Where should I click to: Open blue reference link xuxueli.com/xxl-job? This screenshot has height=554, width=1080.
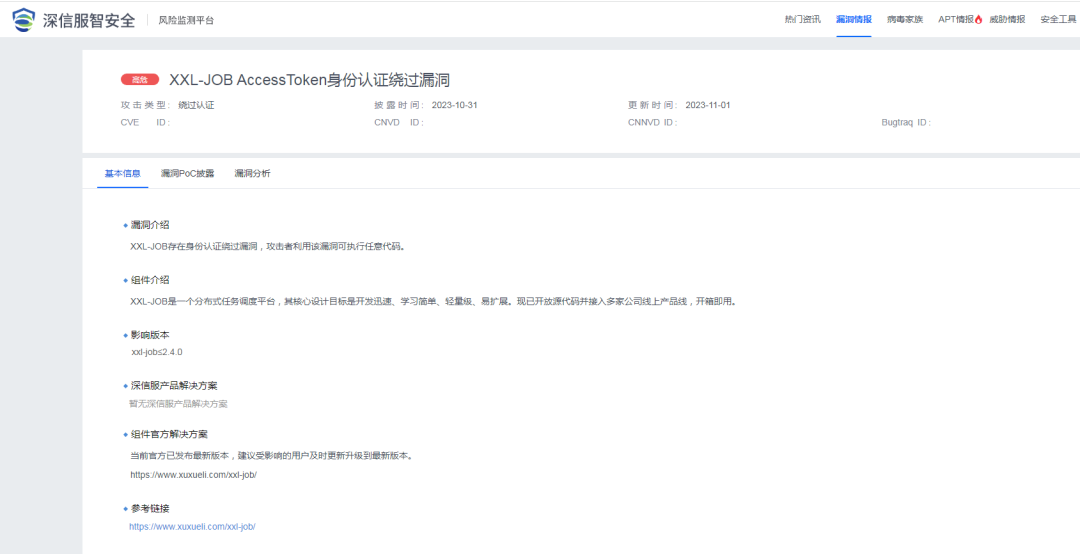192,526
